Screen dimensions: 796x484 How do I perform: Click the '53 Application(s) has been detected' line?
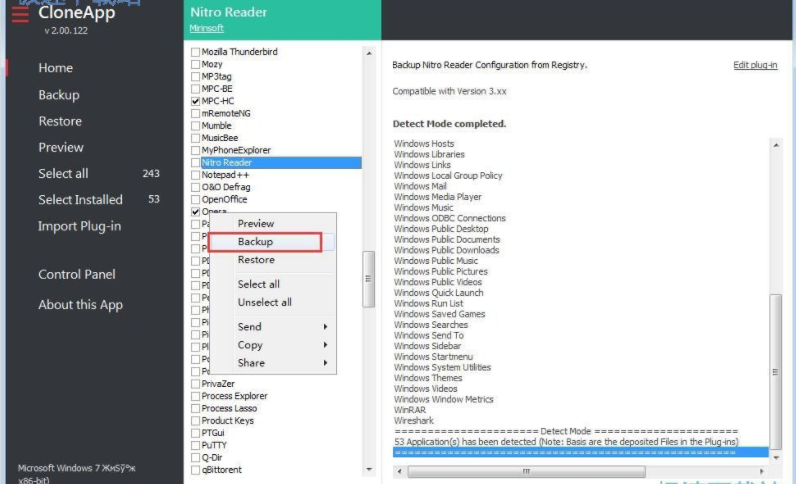point(566,442)
